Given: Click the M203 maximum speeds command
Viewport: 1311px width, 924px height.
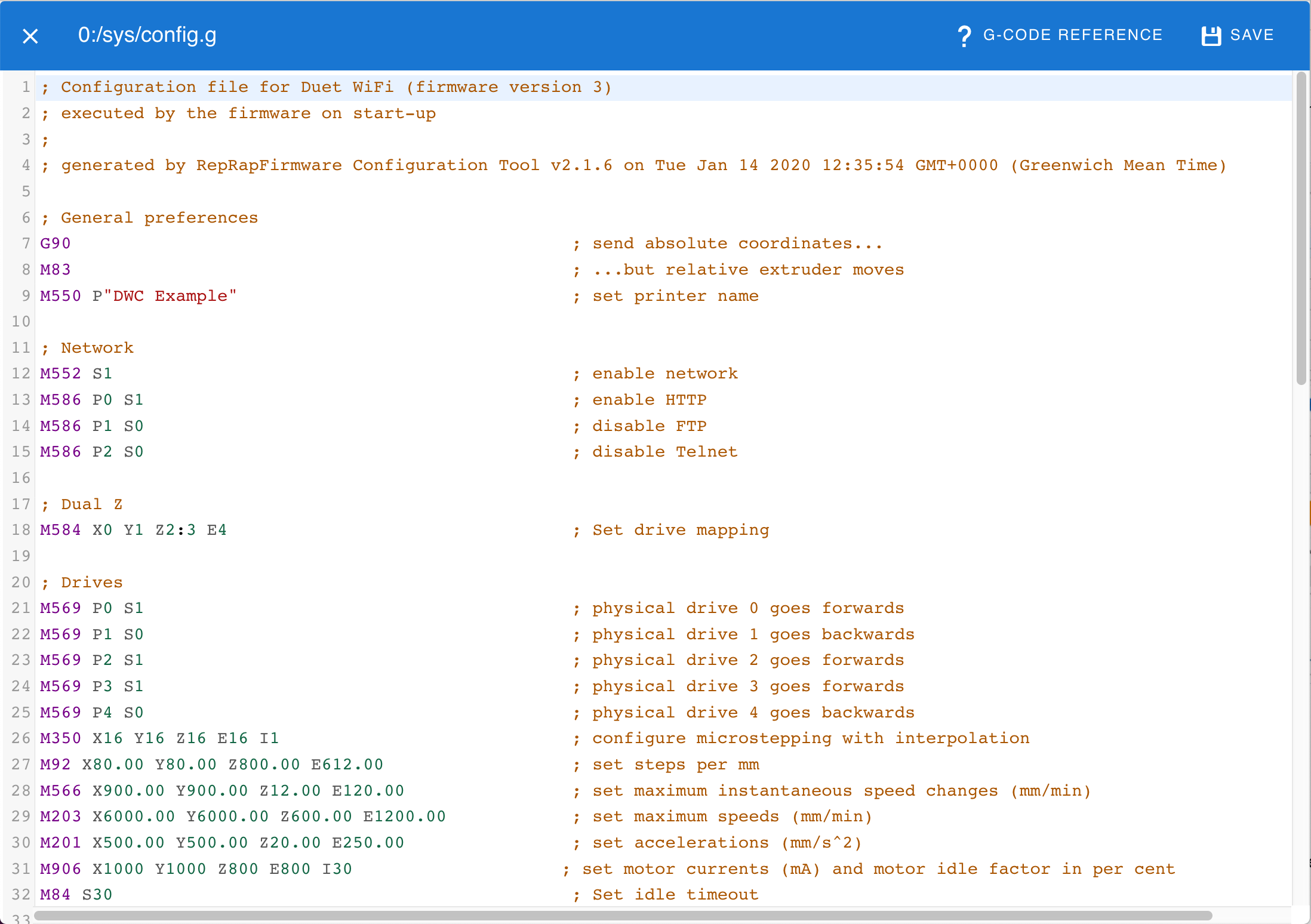Looking at the screenshot, I should [x=244, y=817].
